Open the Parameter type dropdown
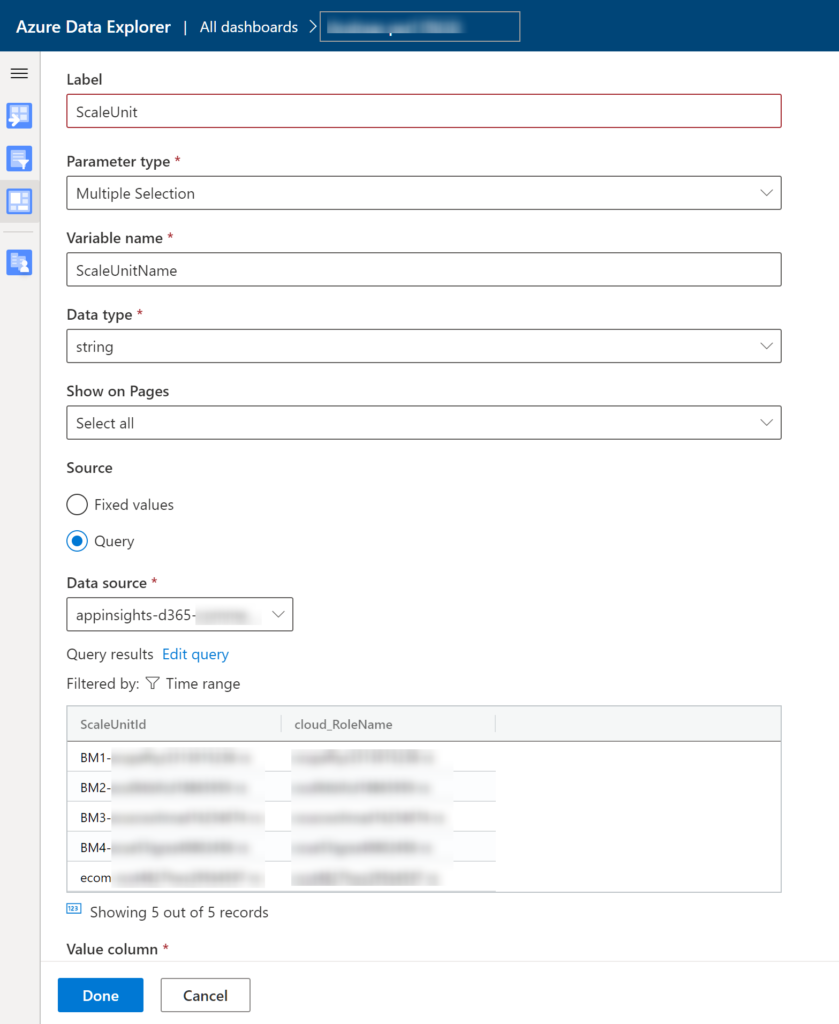The image size is (839, 1024). 424,193
